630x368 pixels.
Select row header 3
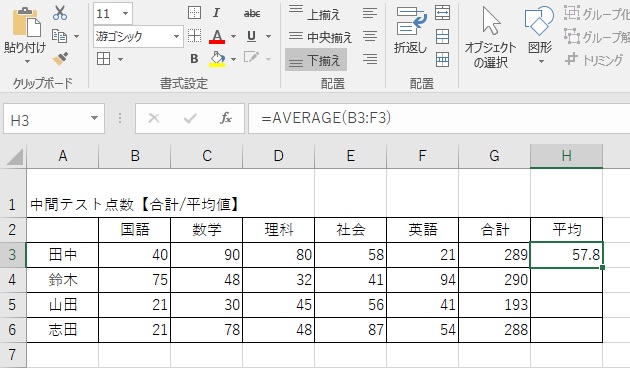pyautogui.click(x=12, y=255)
